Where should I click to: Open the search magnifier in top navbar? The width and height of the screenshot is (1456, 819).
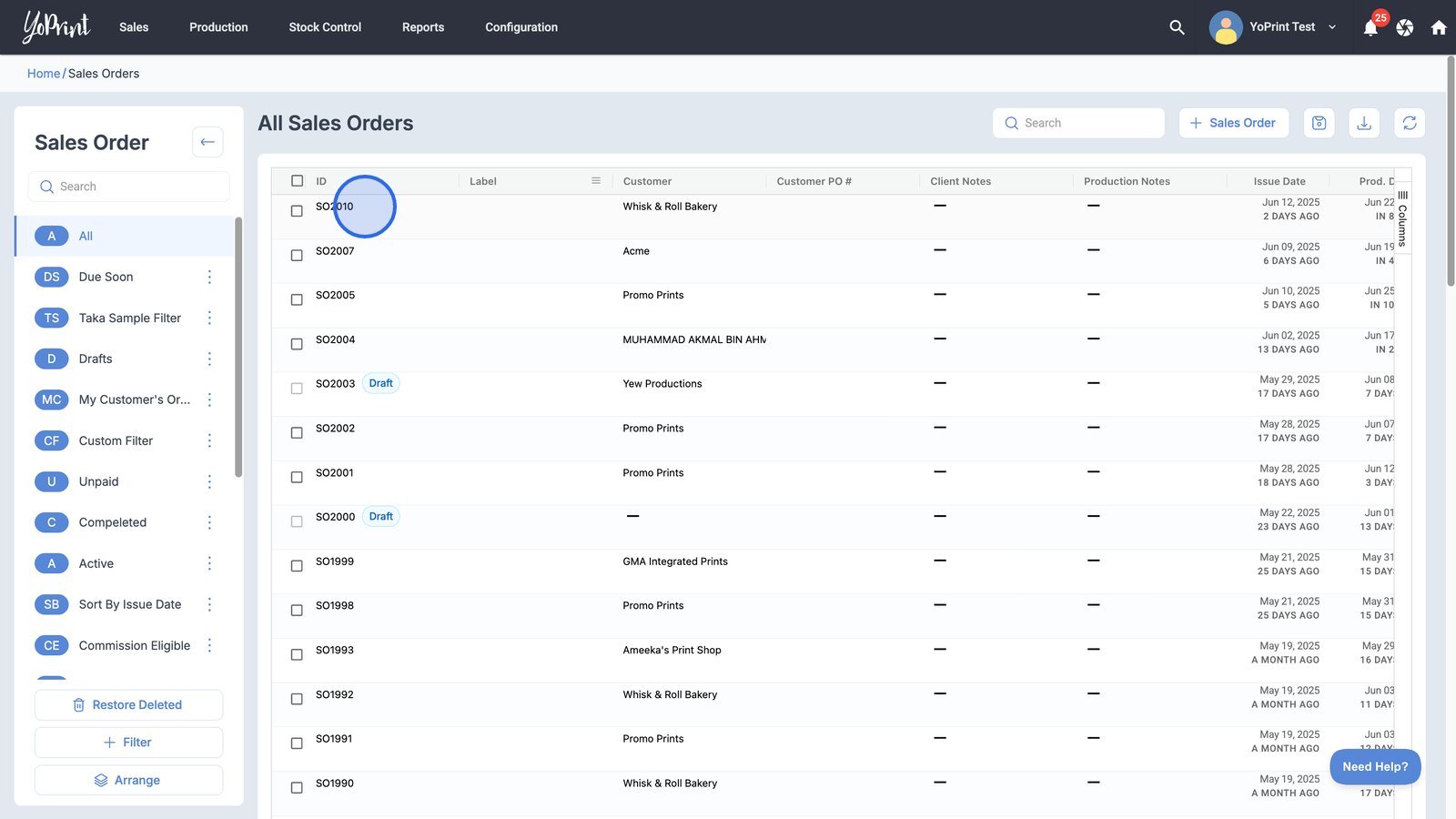(1177, 27)
